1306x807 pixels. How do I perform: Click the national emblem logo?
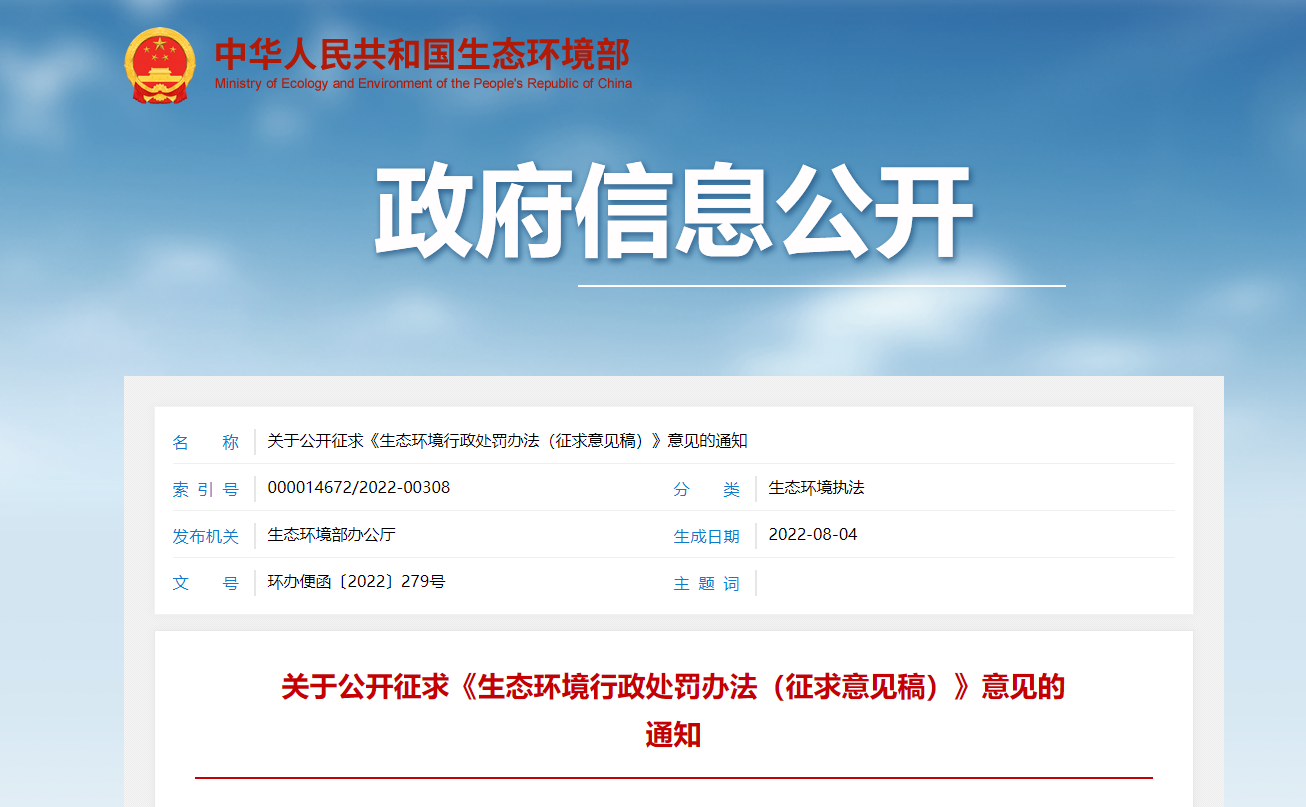click(160, 65)
